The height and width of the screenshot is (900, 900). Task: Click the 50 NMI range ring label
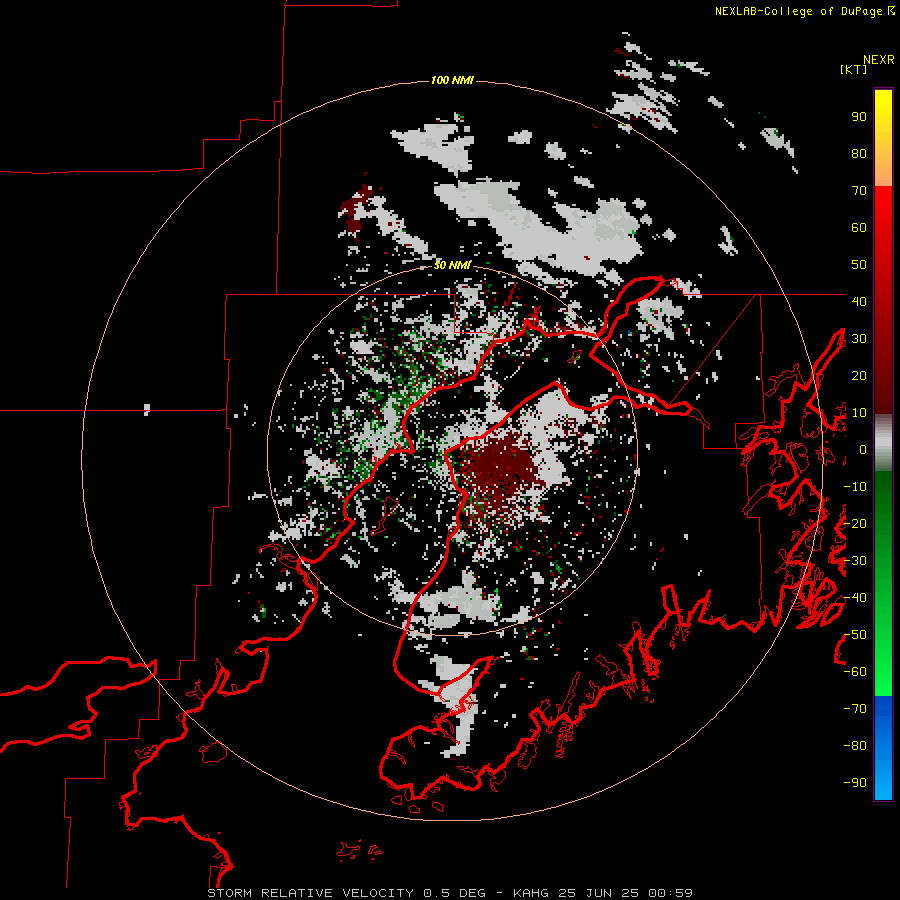452,265
